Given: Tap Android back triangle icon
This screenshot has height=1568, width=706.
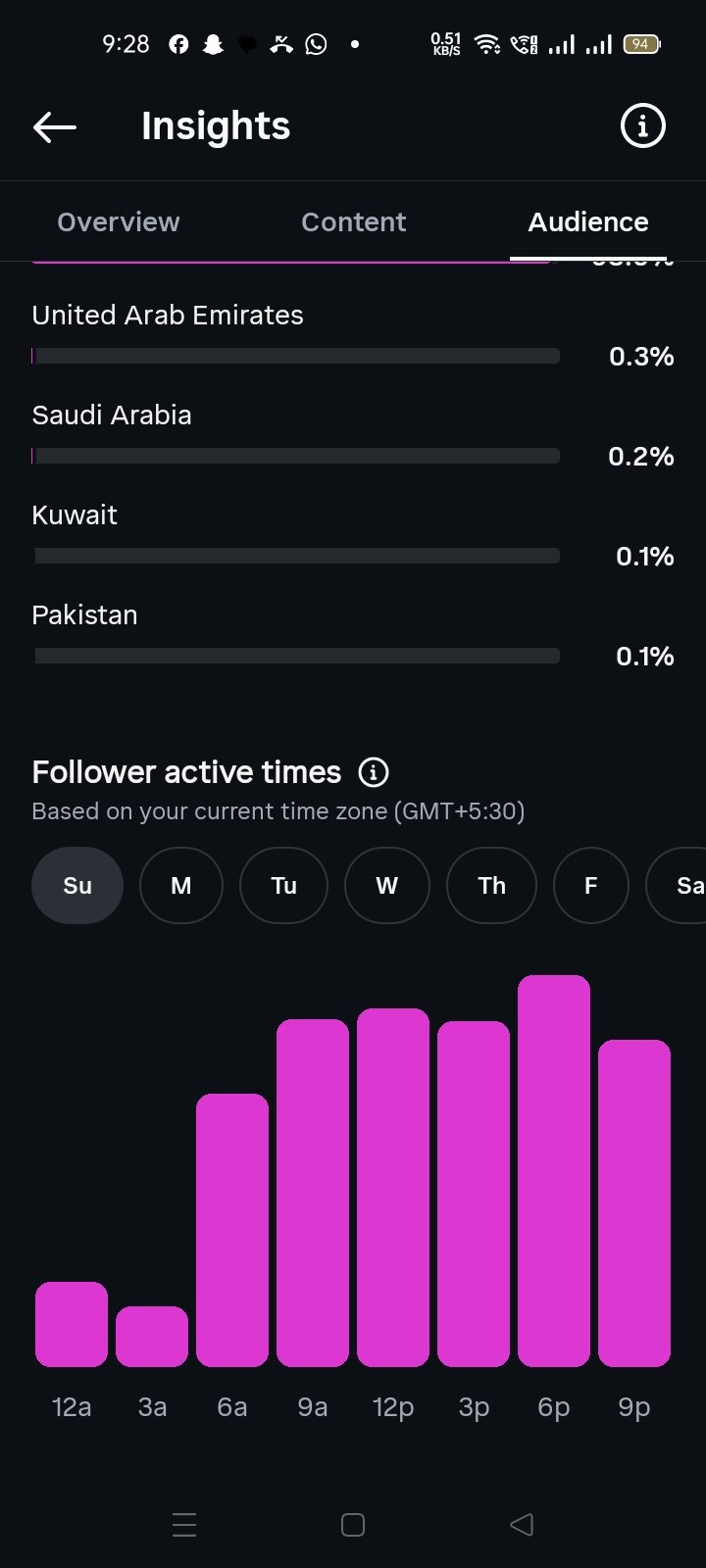Looking at the screenshot, I should coord(522,1525).
